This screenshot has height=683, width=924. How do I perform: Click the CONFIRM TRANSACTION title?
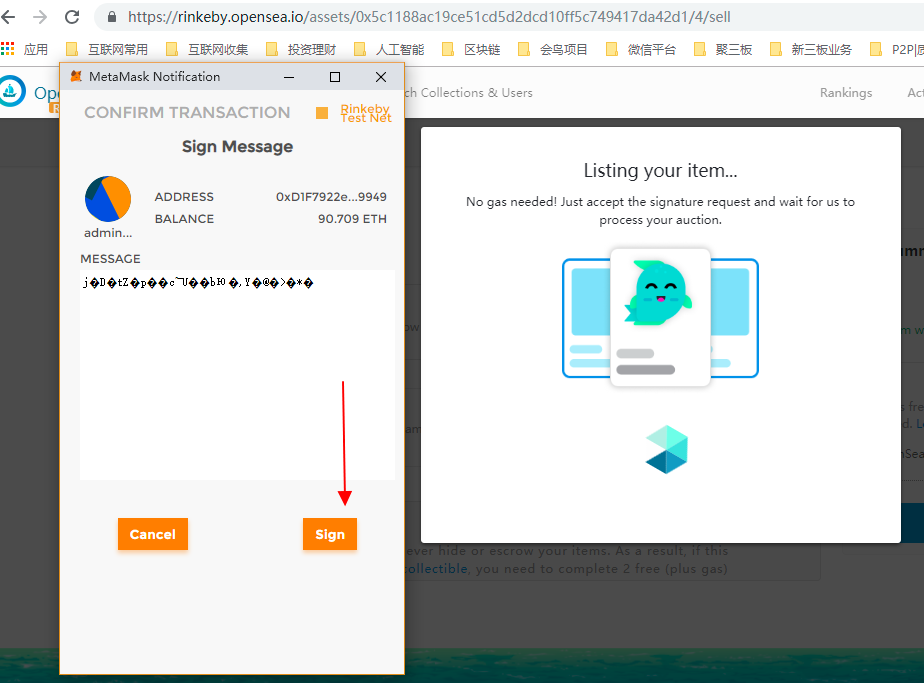pyautogui.click(x=187, y=113)
